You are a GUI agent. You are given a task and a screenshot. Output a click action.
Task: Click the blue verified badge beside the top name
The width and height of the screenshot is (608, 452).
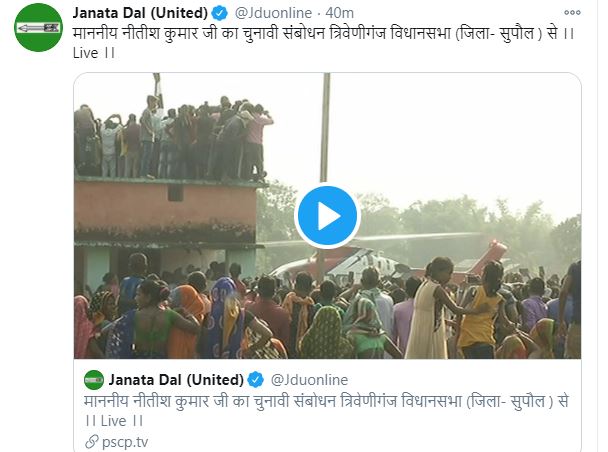220,14
